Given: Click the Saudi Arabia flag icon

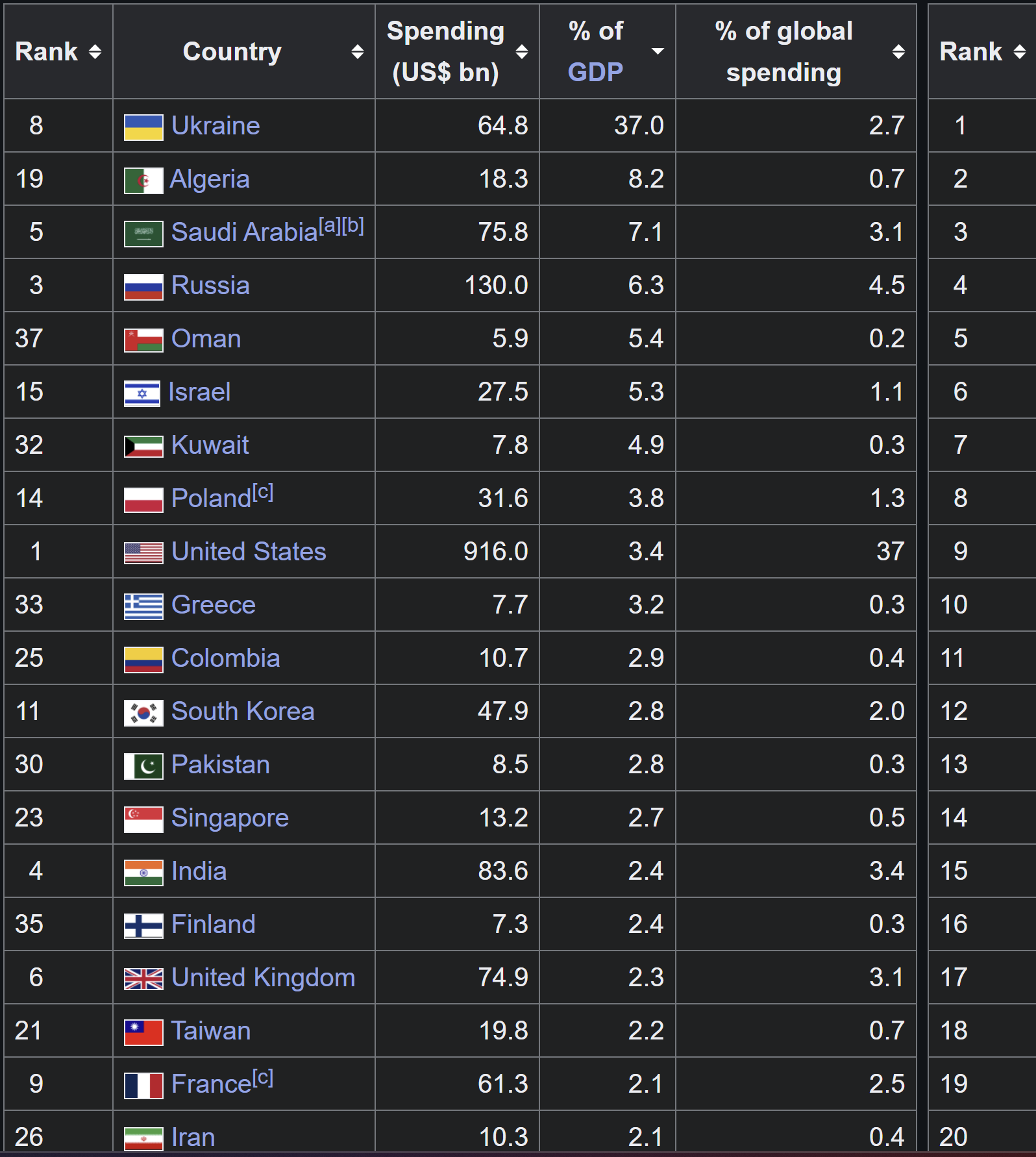Looking at the screenshot, I should [143, 234].
